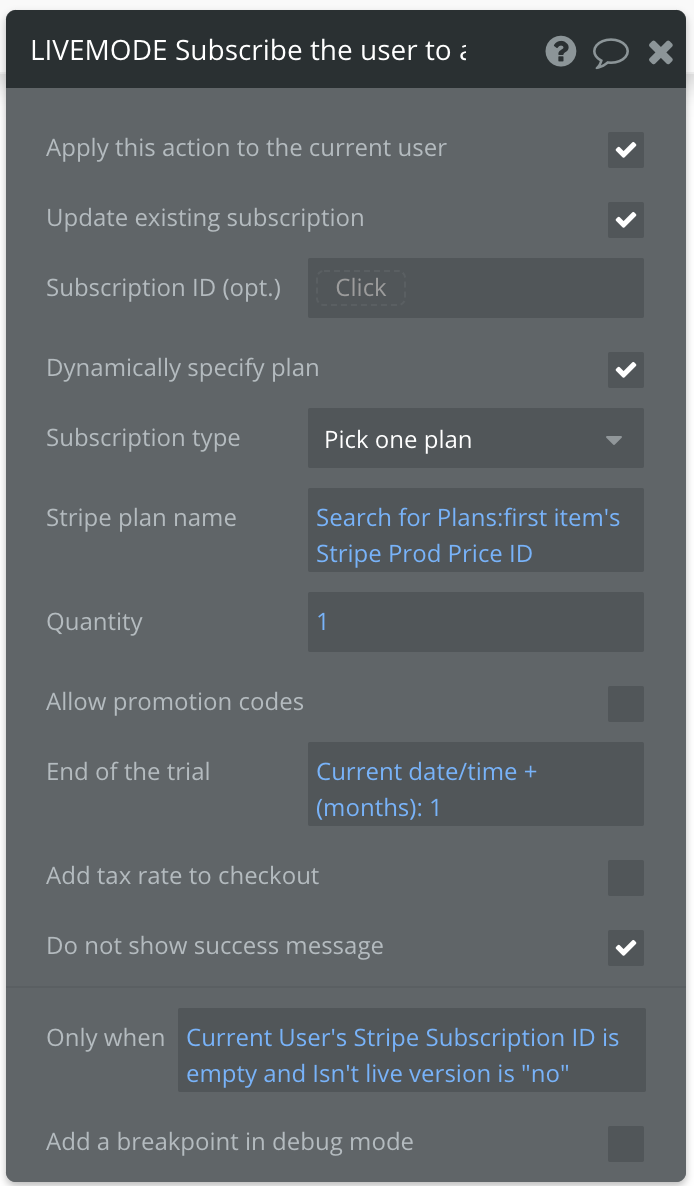
Task: Click the Current date/time + (months): 1 text
Action: point(426,790)
